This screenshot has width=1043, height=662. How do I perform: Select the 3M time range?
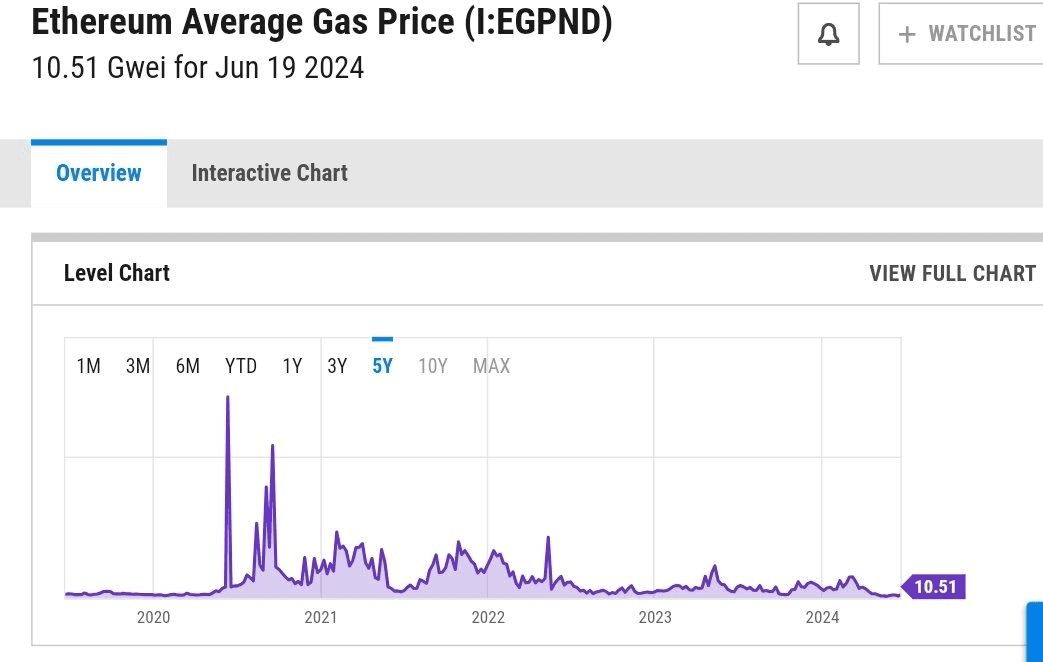[138, 366]
